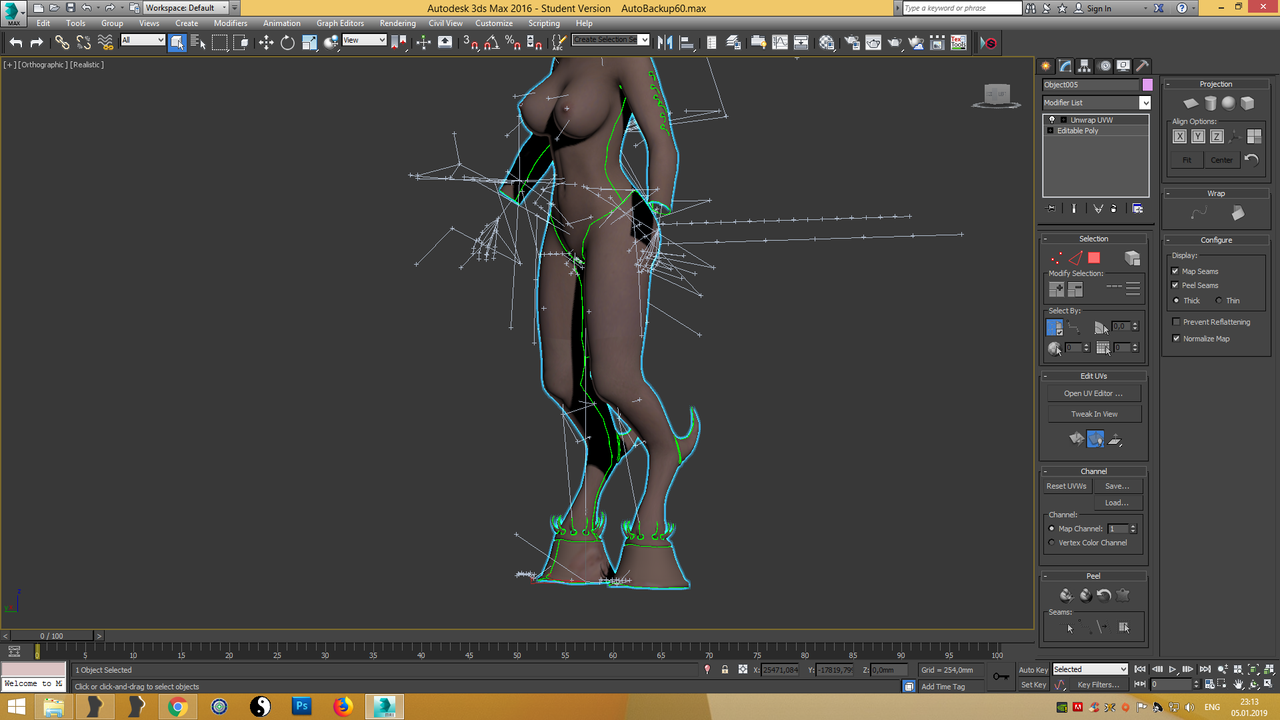1280x720 pixels.
Task: Click Configure Modifier Sets icon
Action: point(1137,208)
